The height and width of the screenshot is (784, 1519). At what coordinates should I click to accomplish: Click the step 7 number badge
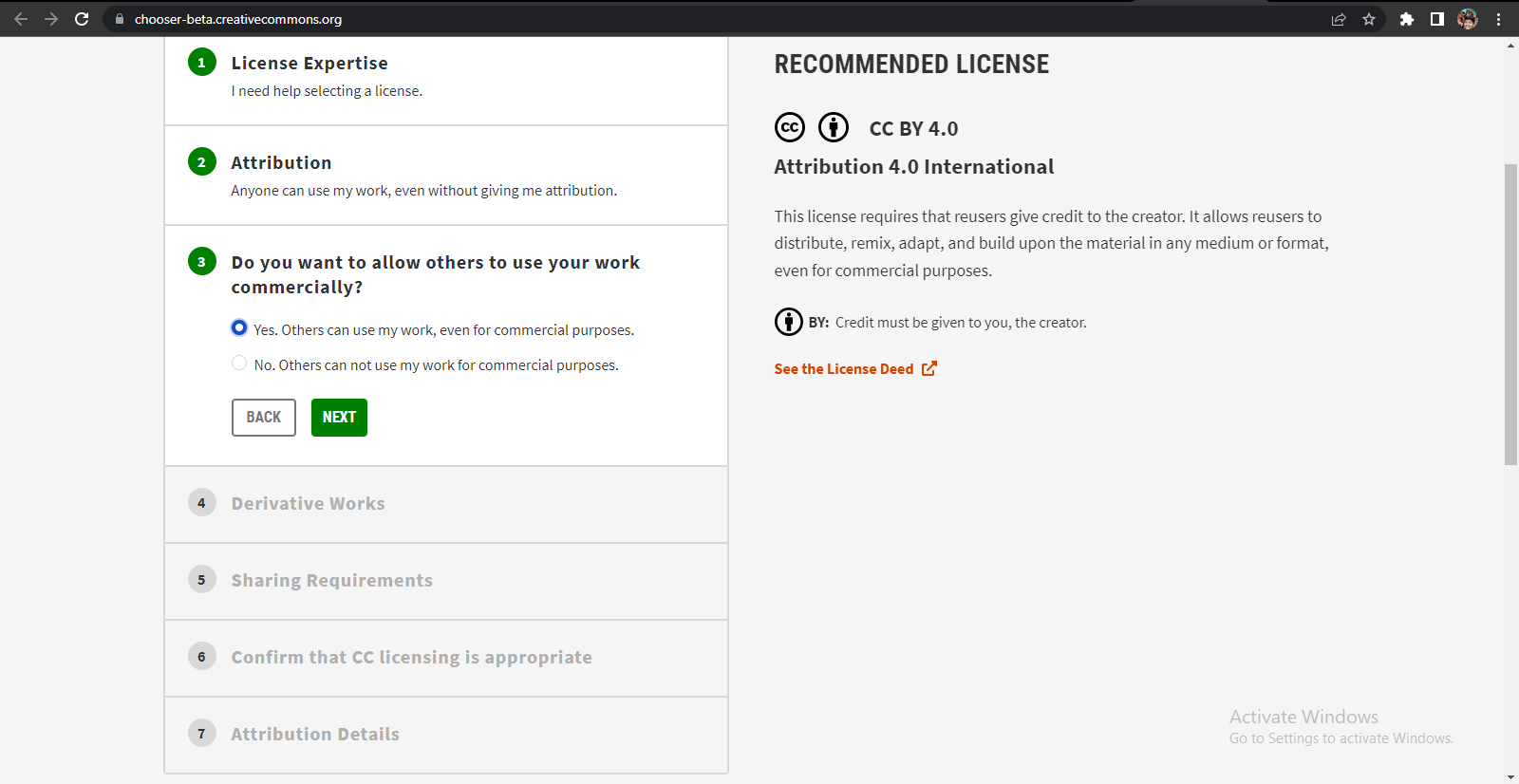201,734
